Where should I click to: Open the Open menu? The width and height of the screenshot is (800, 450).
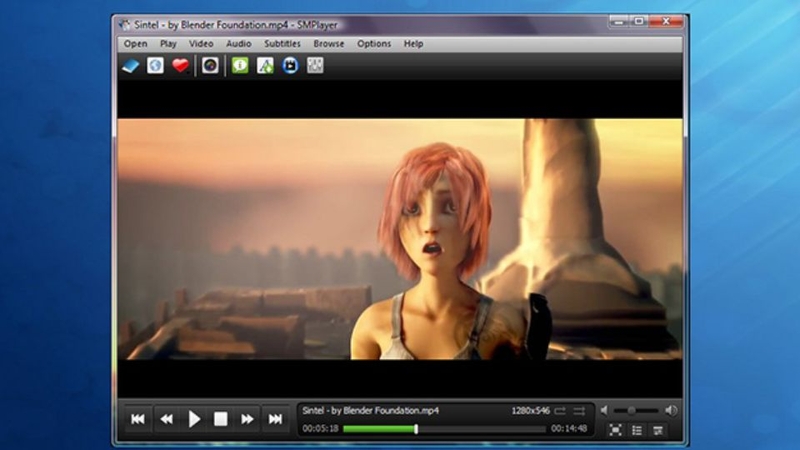tap(135, 44)
